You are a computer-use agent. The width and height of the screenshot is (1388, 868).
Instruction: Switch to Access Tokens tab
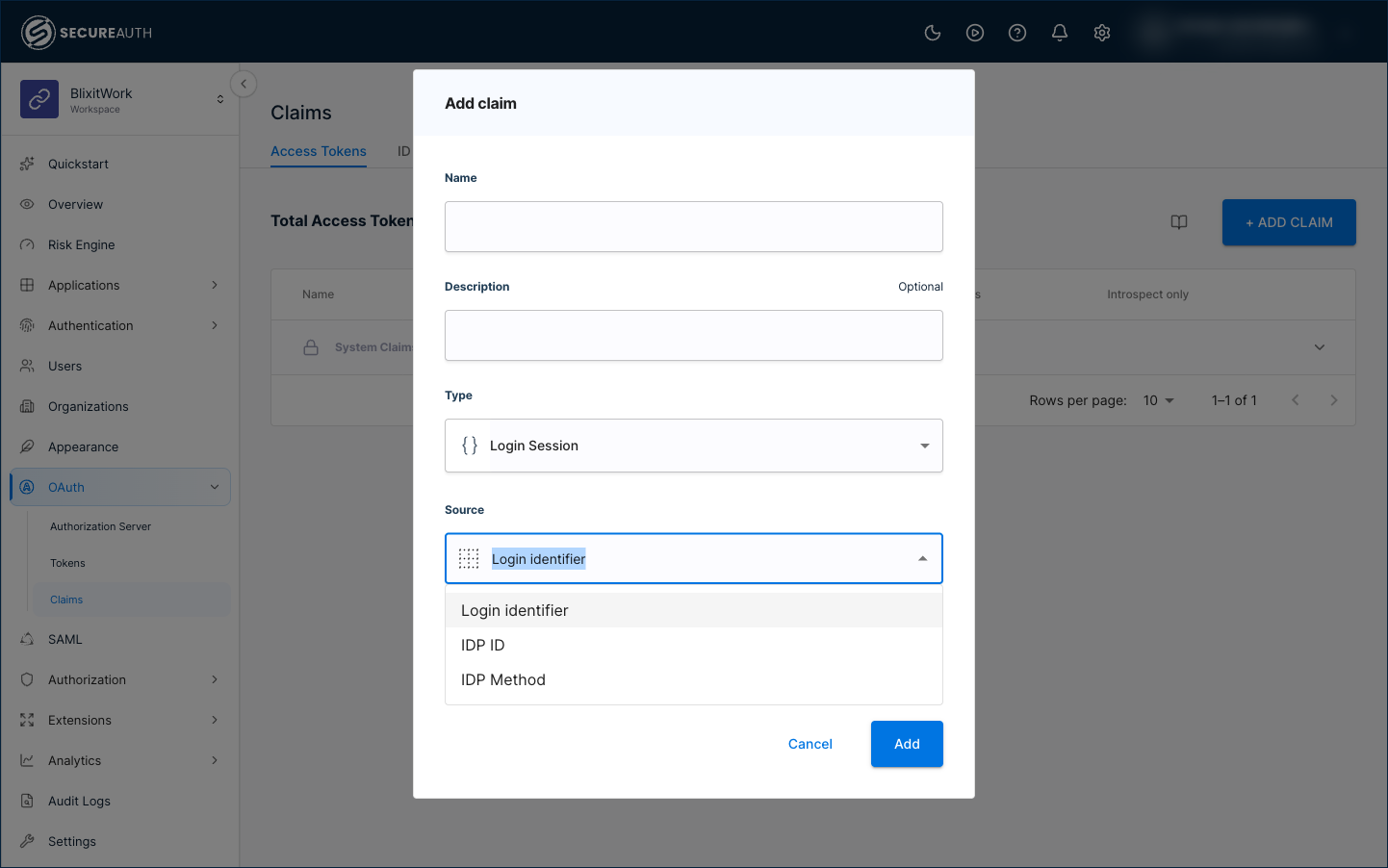click(319, 151)
